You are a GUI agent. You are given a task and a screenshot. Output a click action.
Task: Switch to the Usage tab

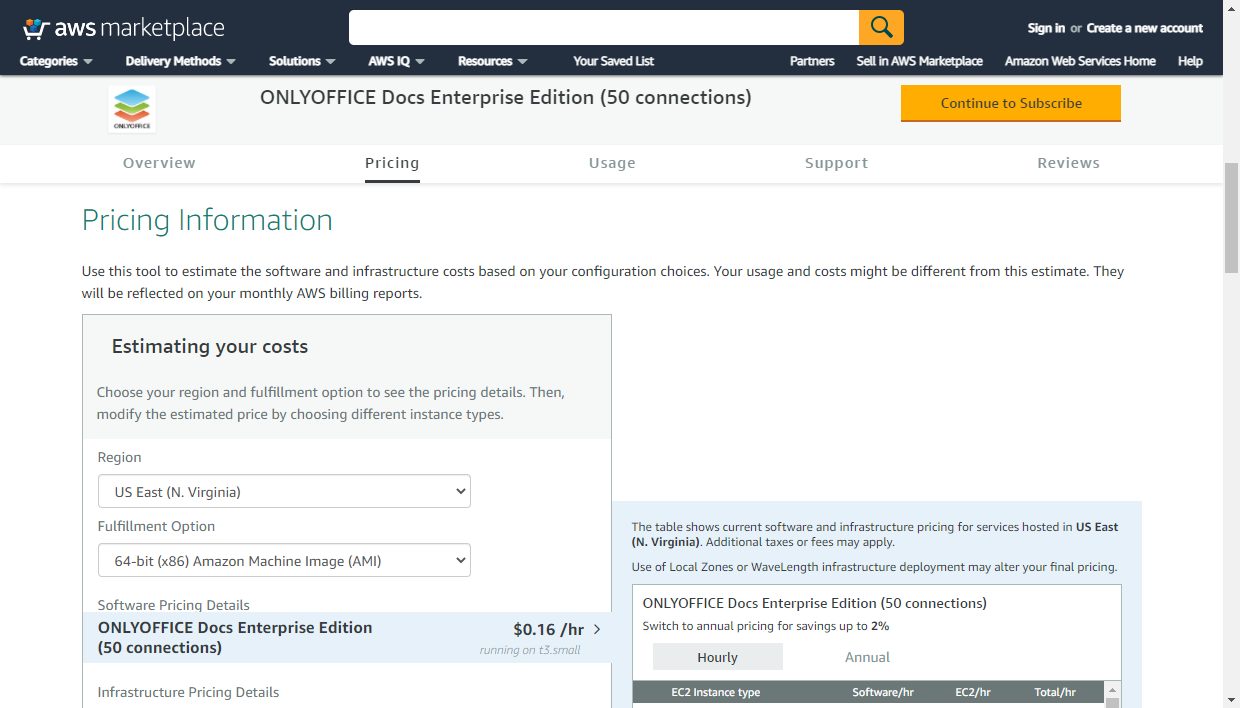tap(612, 163)
